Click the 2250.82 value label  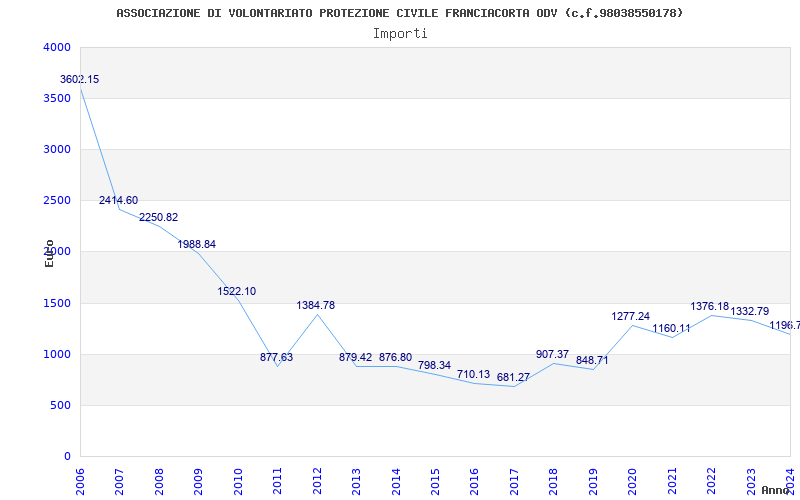tap(158, 217)
